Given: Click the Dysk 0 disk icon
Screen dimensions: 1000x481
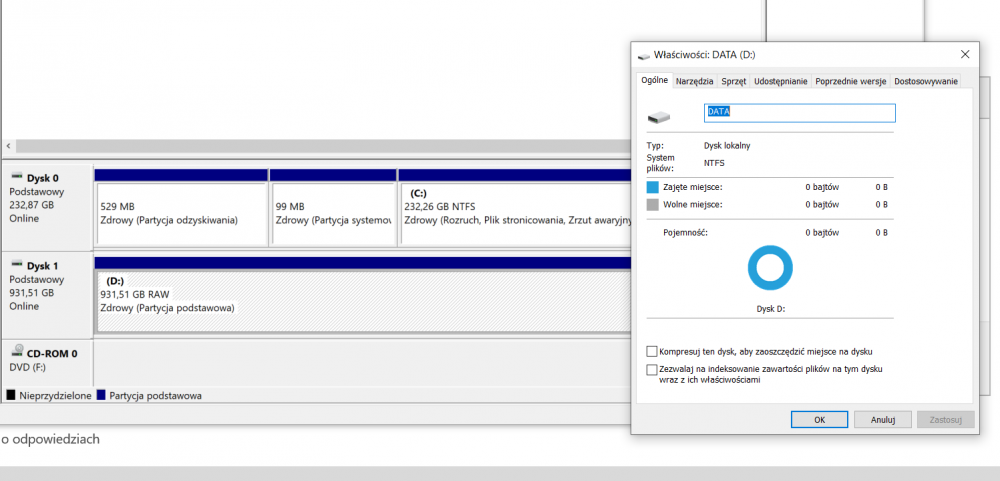Looking at the screenshot, I should click(x=17, y=177).
